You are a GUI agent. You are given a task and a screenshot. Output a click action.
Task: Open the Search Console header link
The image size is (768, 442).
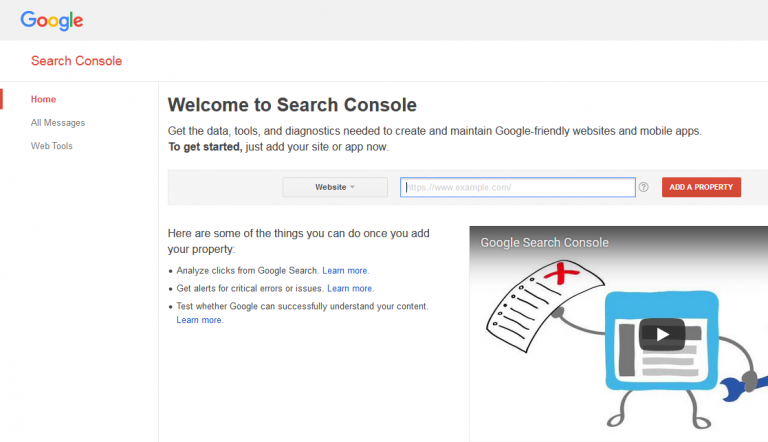(x=76, y=61)
